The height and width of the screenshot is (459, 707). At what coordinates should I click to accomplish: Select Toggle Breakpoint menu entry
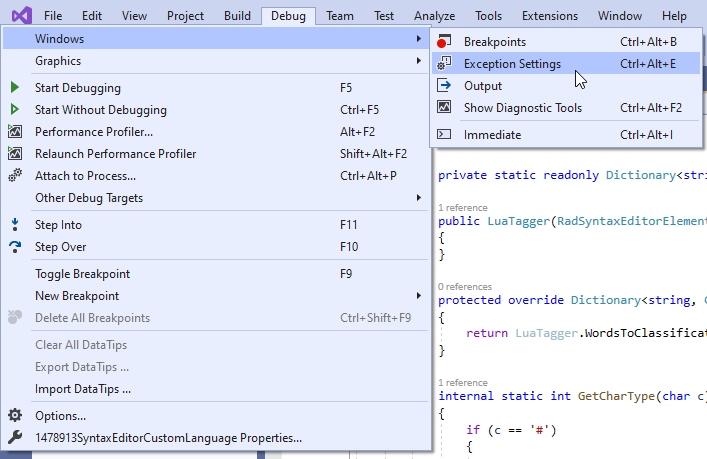82,274
